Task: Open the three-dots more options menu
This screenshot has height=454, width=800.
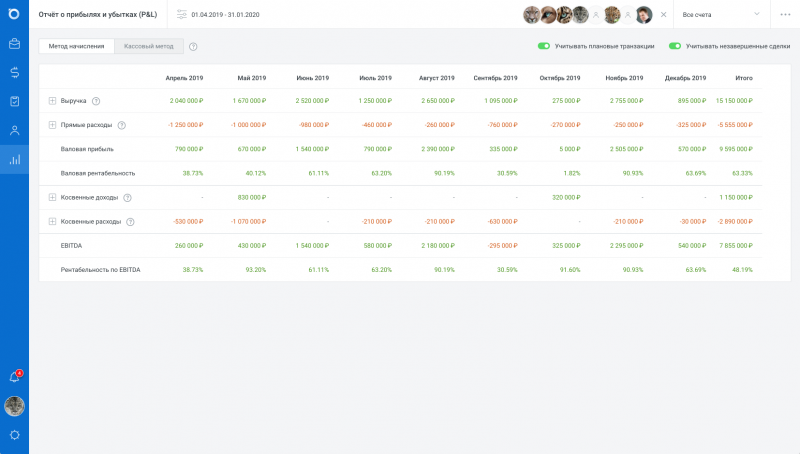Action: coord(784,15)
